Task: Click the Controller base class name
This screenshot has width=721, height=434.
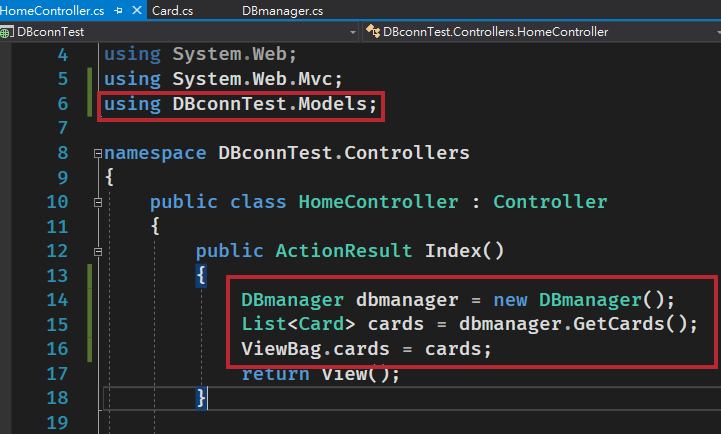Action: 550,202
